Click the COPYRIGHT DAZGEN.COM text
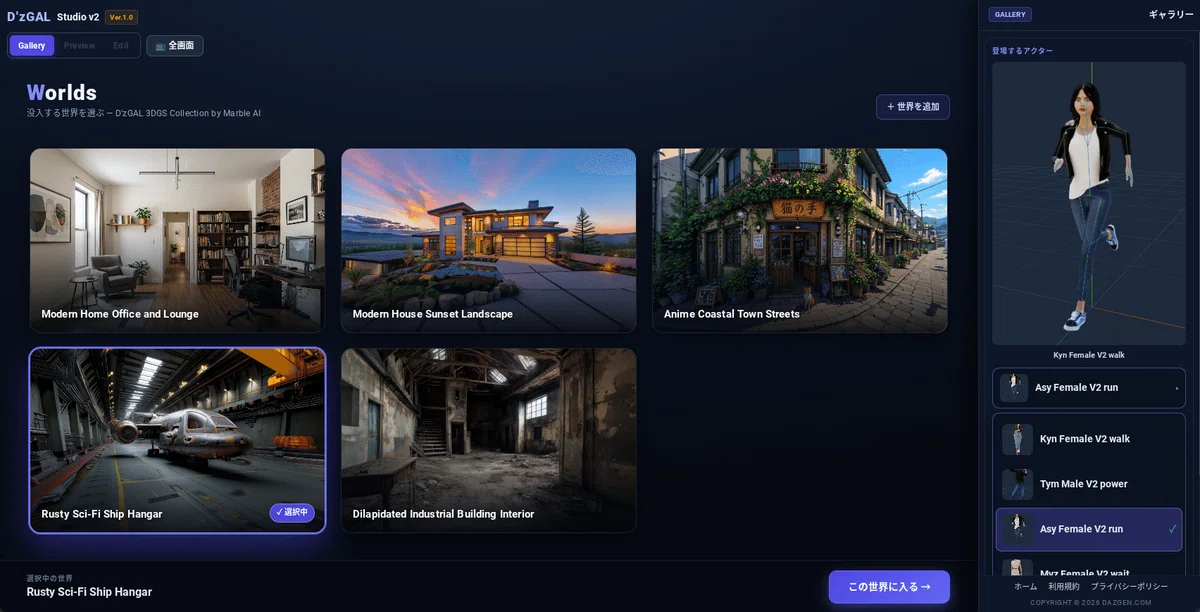Image resolution: width=1200 pixels, height=612 pixels. pyautogui.click(x=1090, y=603)
